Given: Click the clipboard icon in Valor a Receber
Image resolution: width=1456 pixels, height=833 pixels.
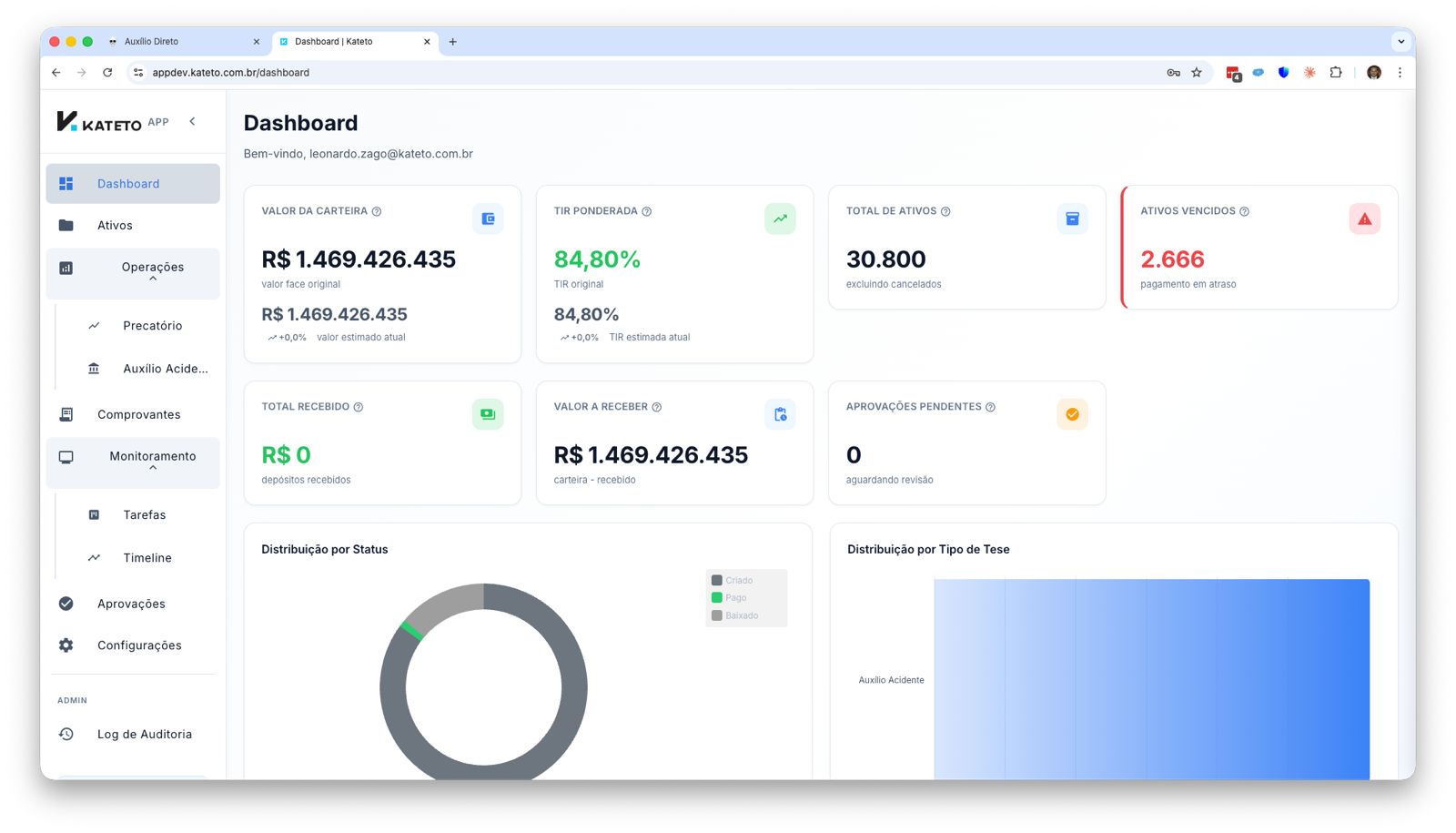Looking at the screenshot, I should pos(780,414).
